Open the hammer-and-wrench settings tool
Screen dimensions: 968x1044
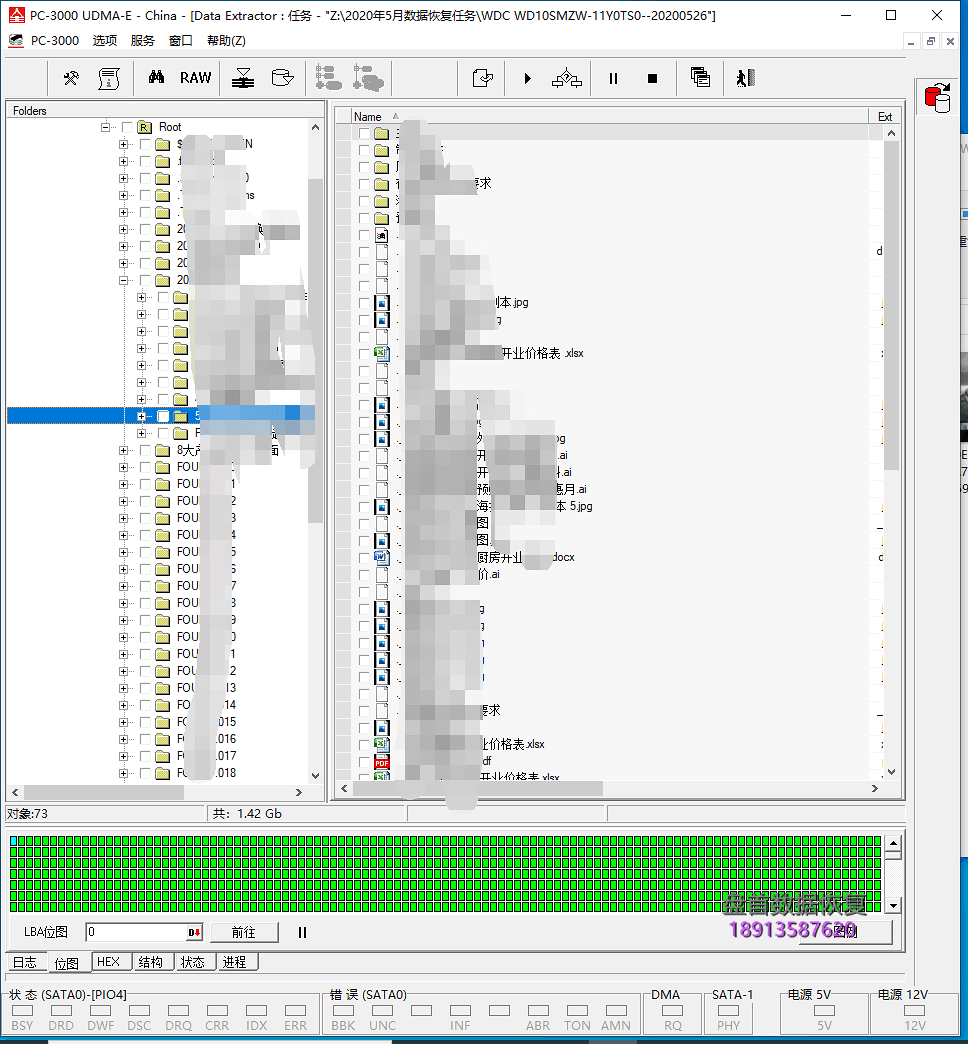tap(71, 79)
